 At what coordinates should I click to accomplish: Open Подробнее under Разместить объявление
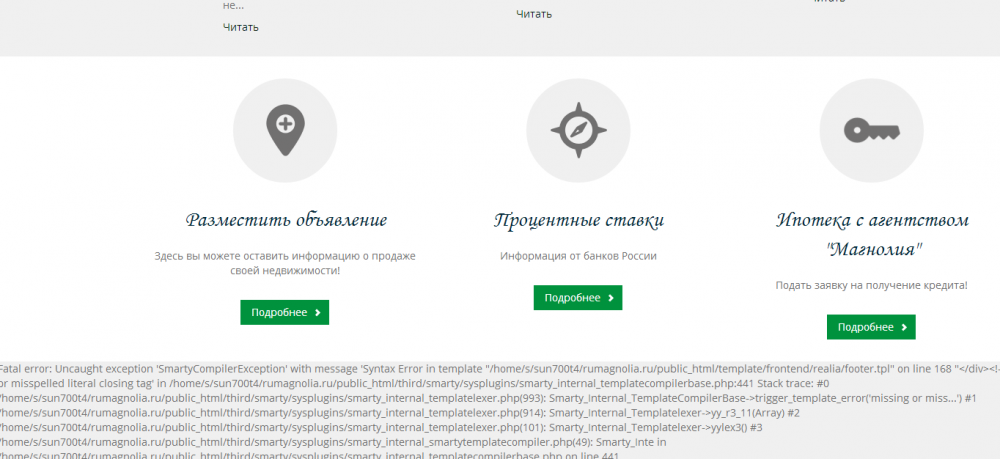coord(284,312)
